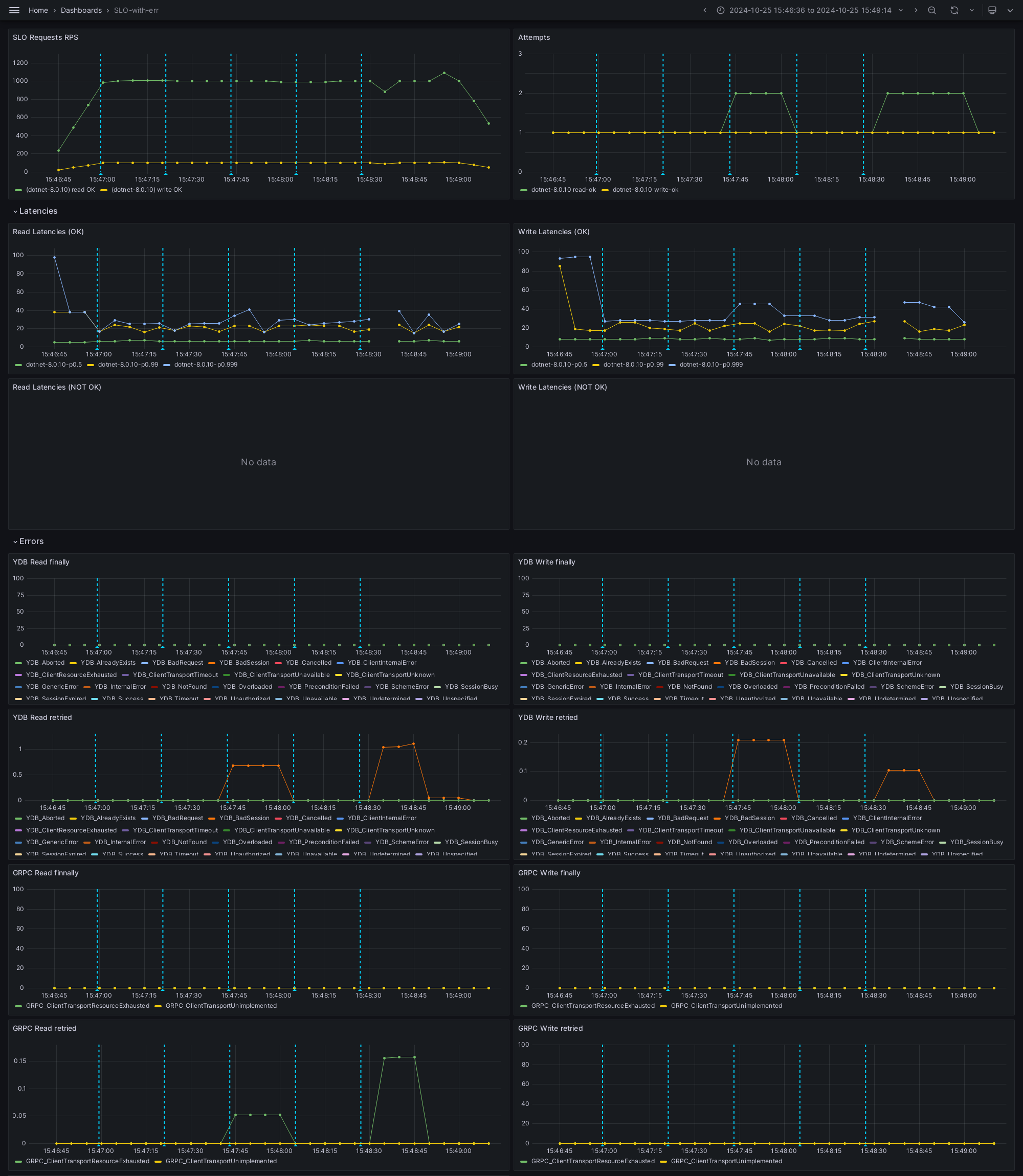
Task: Open the Write Latencies (NOT OK) panel title
Action: (562, 388)
